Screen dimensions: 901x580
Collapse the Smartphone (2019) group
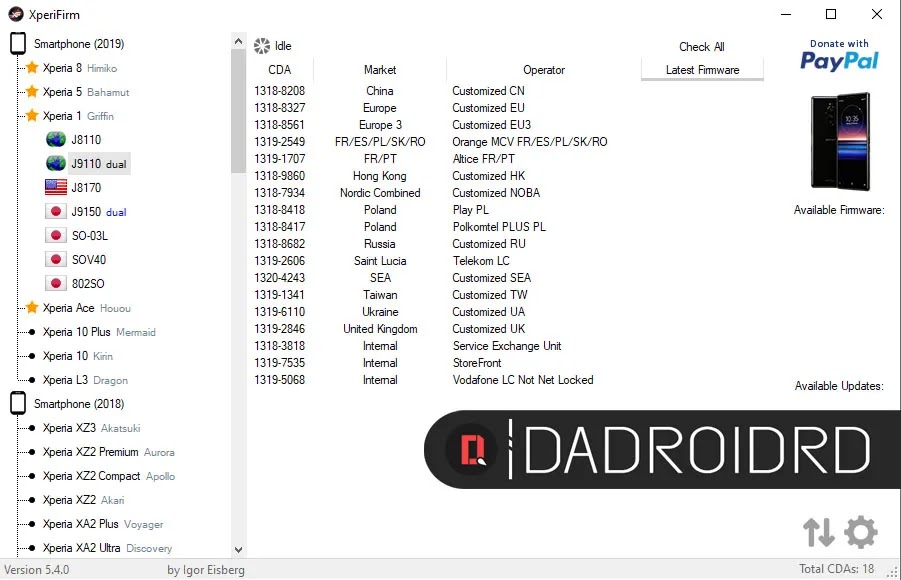click(x=79, y=44)
